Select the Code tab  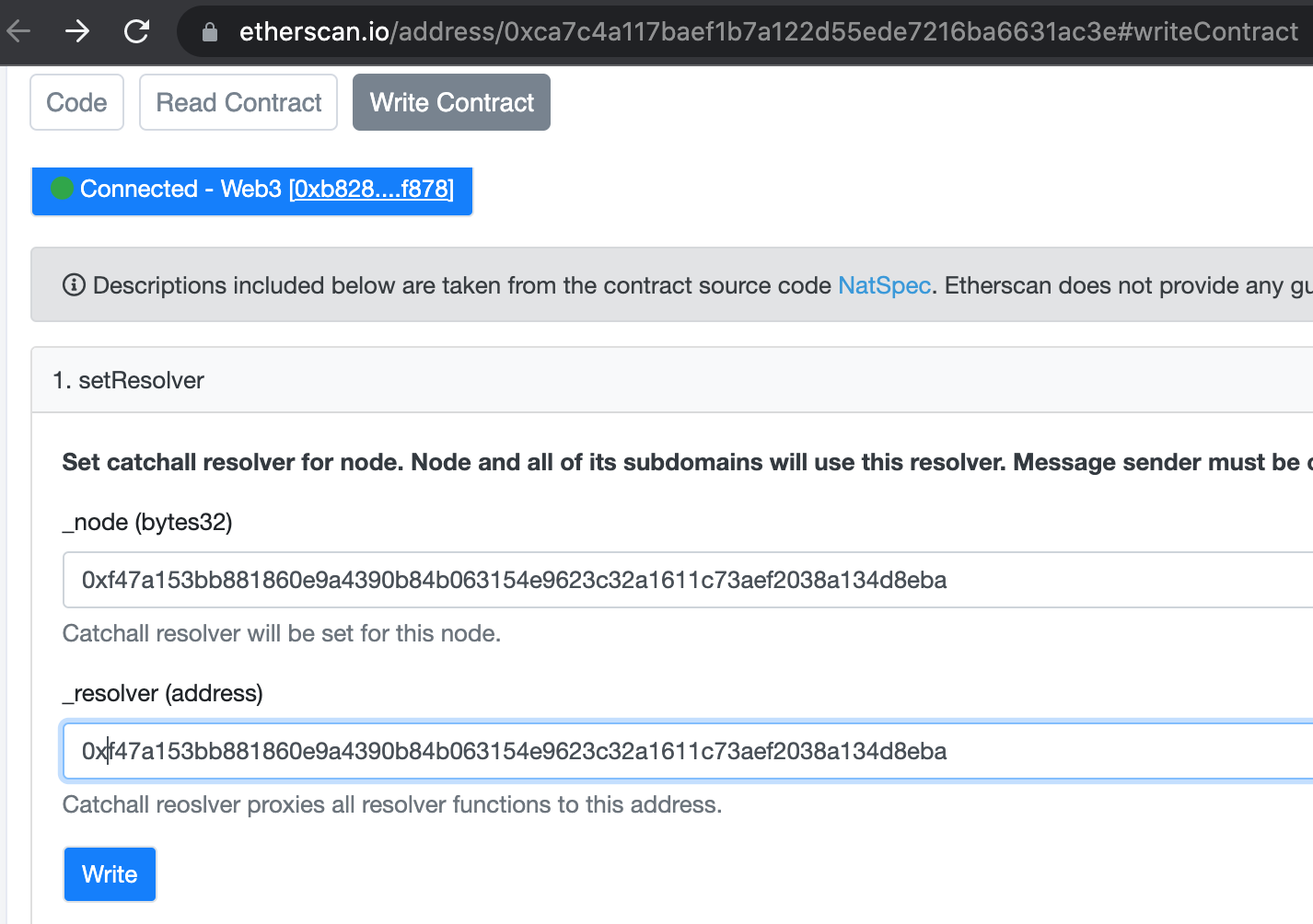point(76,102)
